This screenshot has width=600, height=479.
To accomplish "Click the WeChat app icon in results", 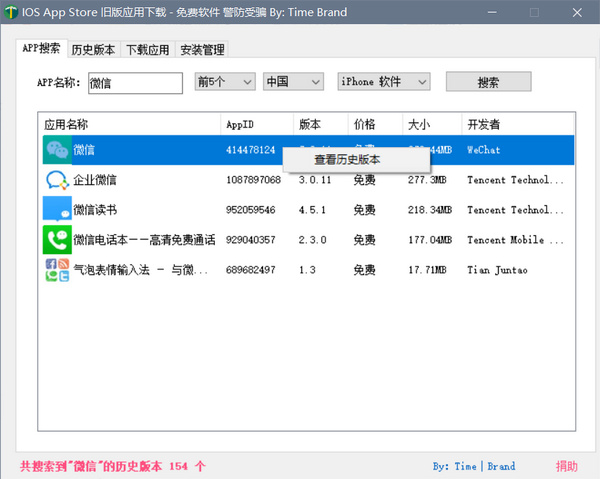I will 56,150.
